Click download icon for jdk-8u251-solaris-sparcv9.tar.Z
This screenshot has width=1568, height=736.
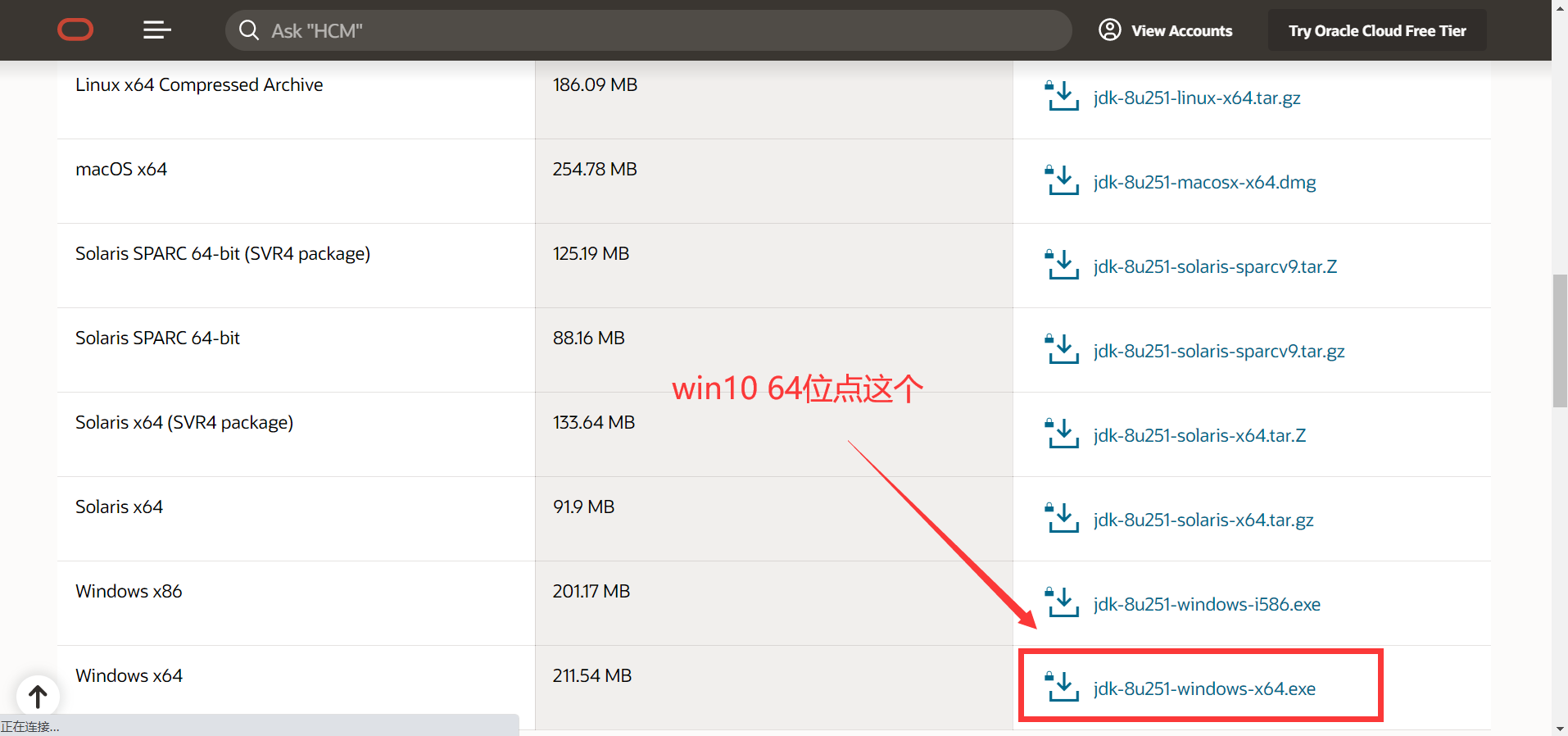coord(1062,265)
